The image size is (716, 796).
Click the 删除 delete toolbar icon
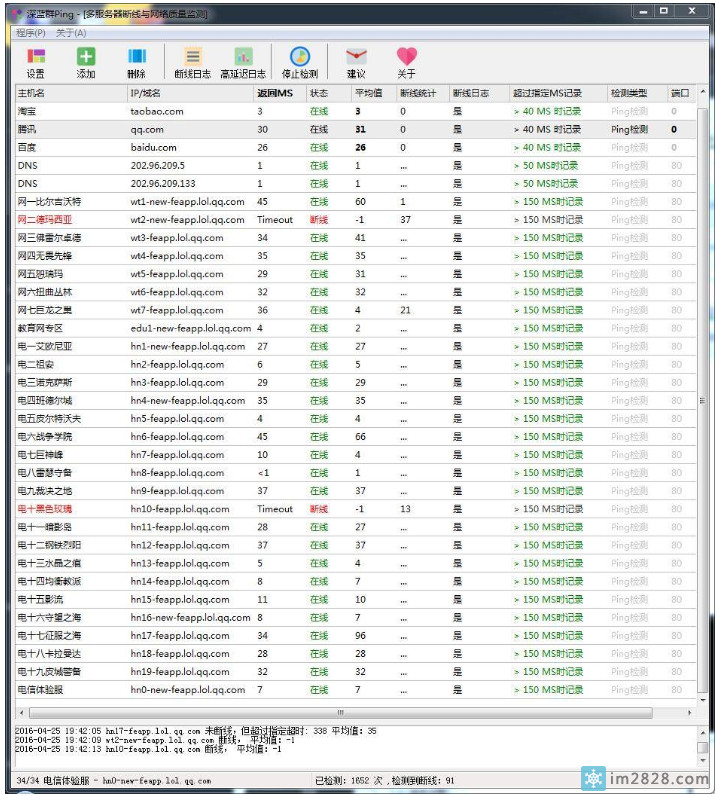coord(136,58)
